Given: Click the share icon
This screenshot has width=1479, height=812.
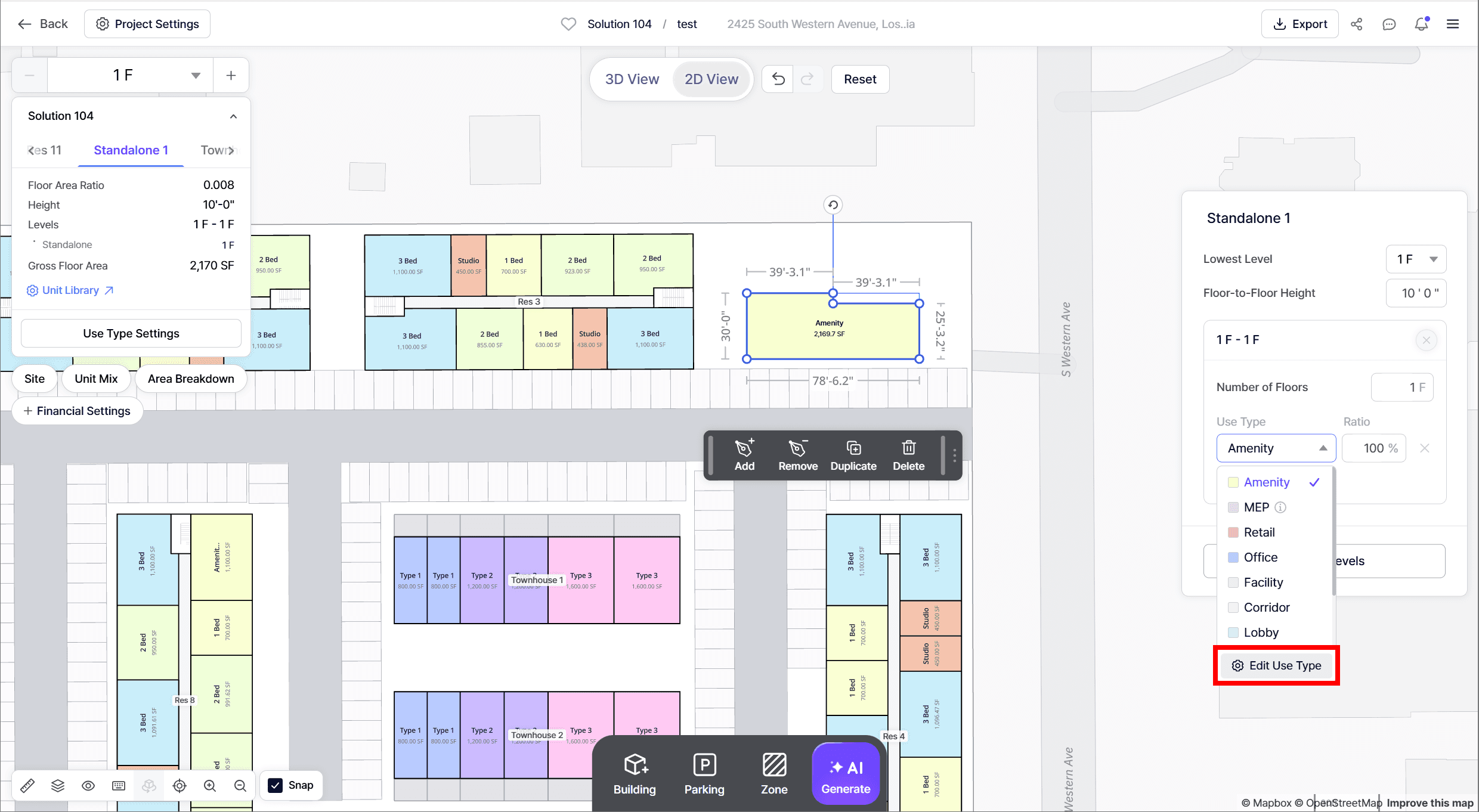Looking at the screenshot, I should (1357, 24).
